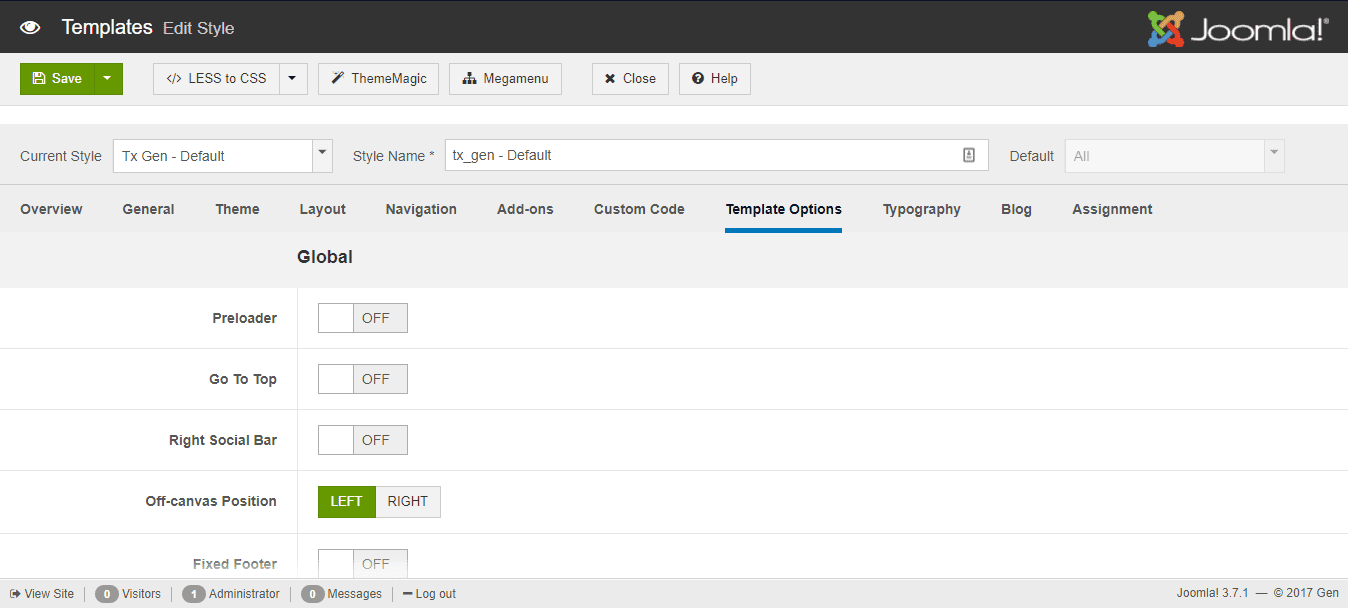This screenshot has width=1348, height=608.
Task: Open the LESS to CSS dropdown arrow
Action: point(292,79)
